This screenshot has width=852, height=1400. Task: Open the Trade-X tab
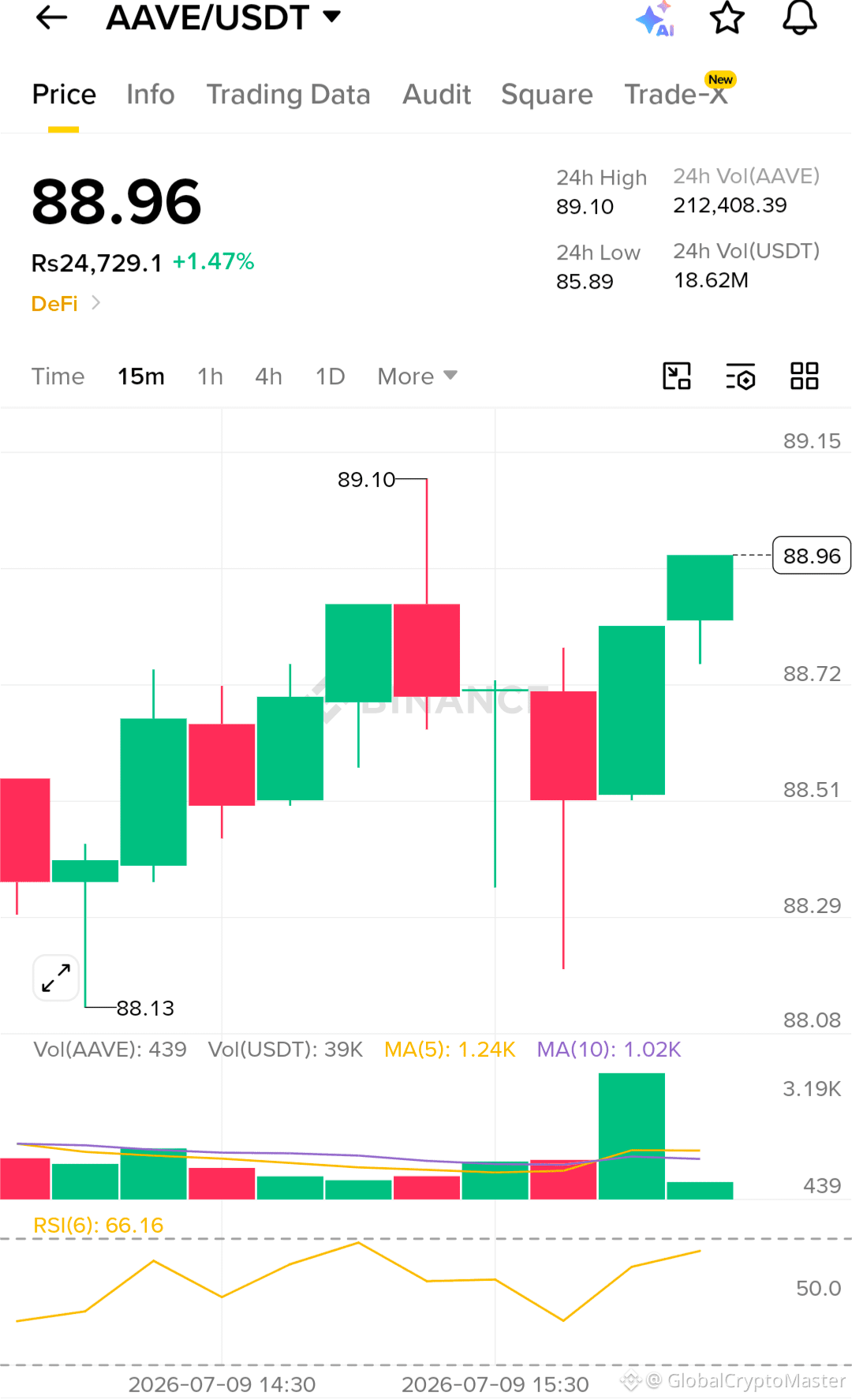675,95
